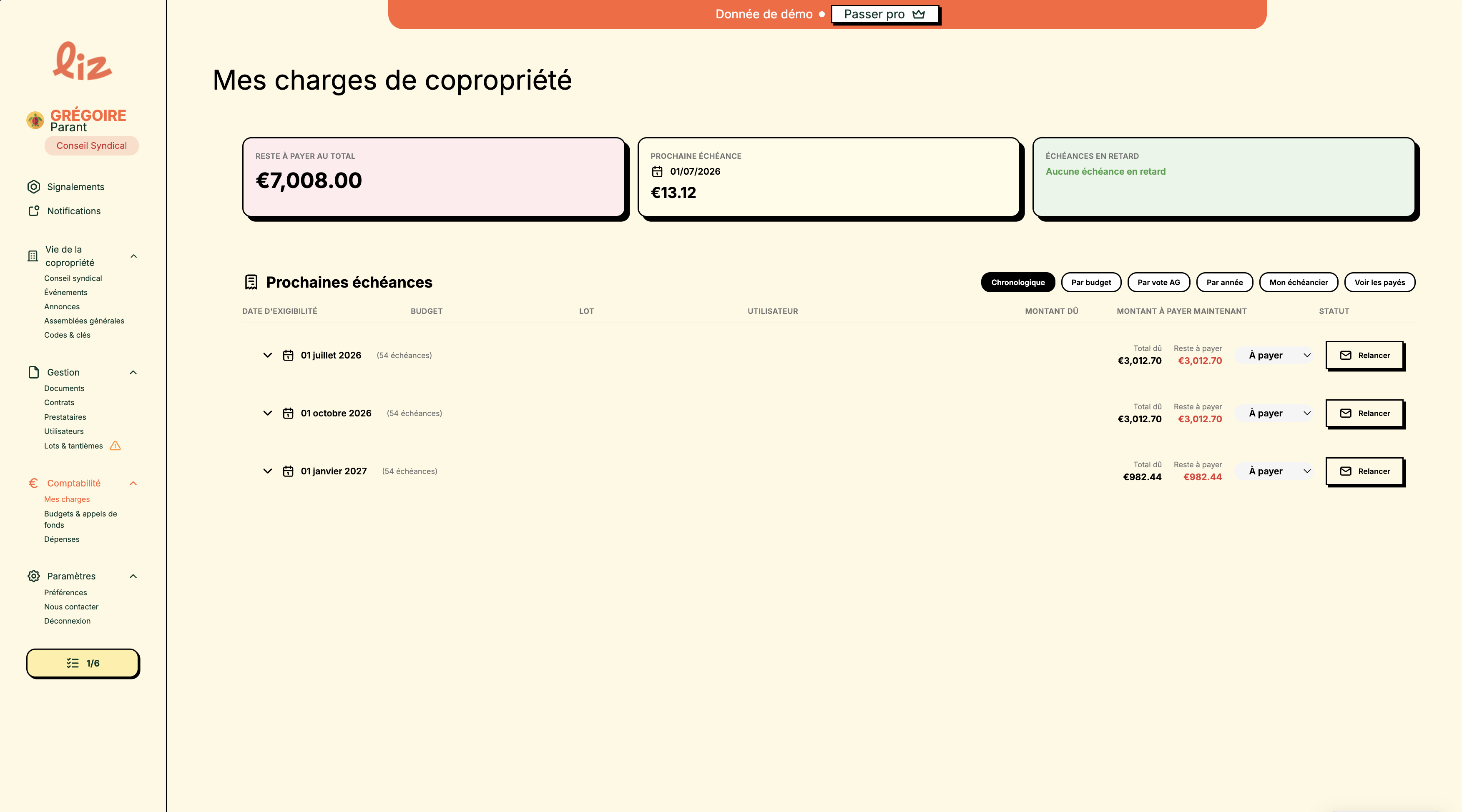The width and height of the screenshot is (1462, 812).
Task: Collapse the Comptabilité section
Action: [133, 483]
